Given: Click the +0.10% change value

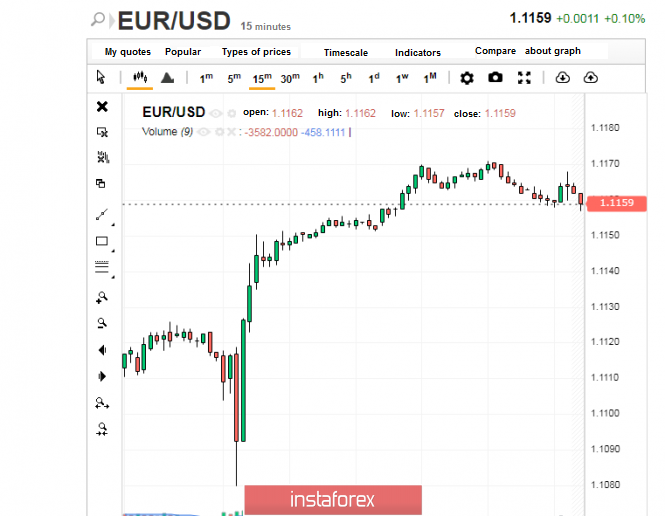Looking at the screenshot, I should 624,19.
